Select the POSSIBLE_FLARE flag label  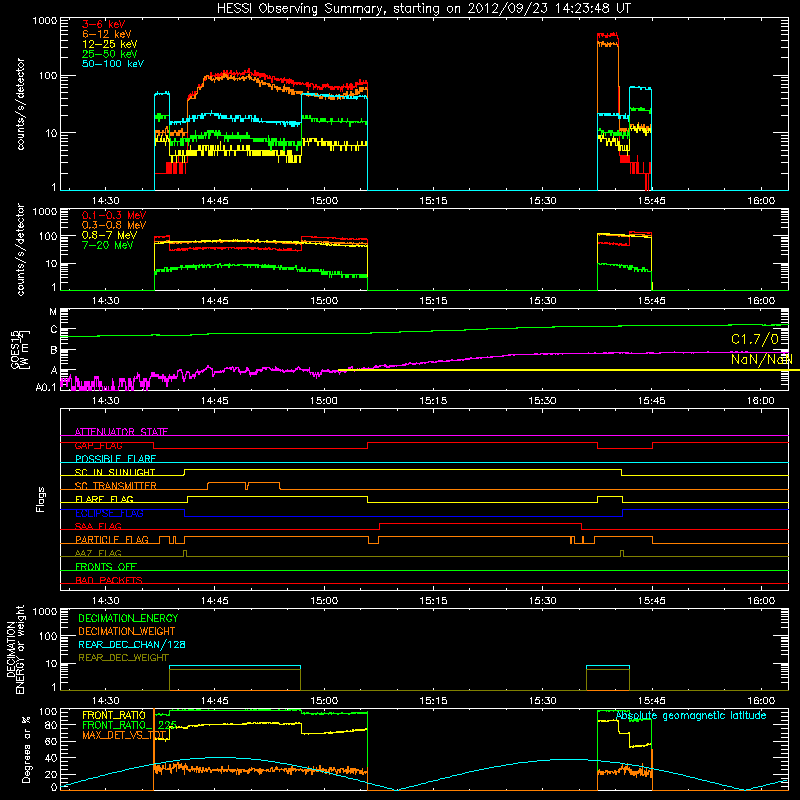pos(115,459)
